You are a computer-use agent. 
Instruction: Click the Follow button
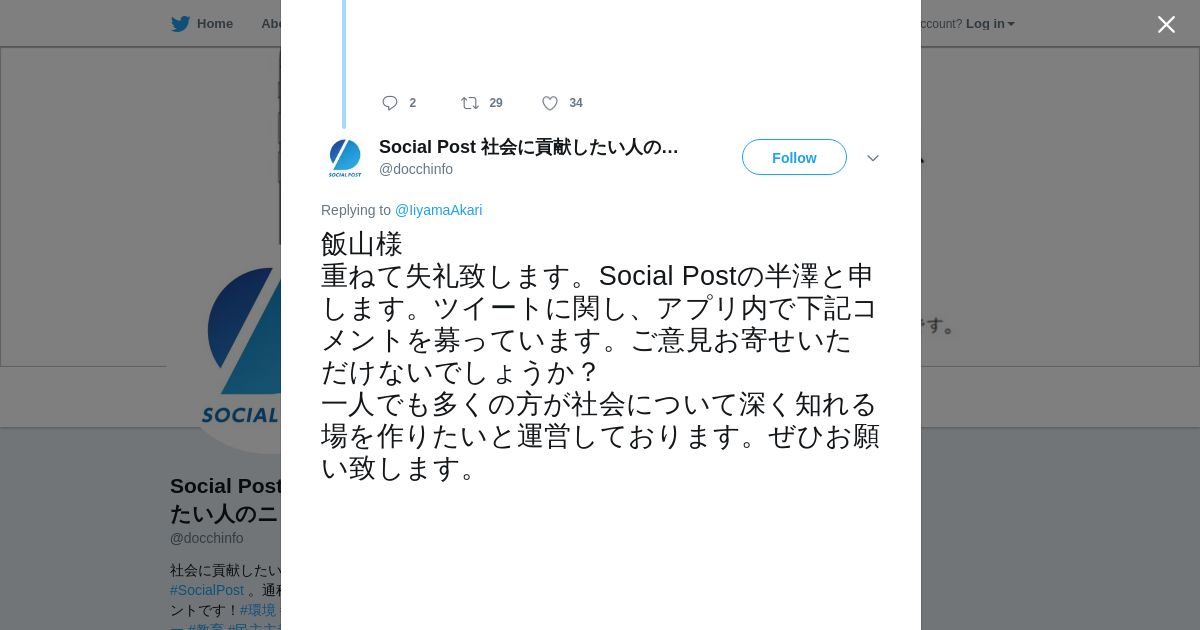[x=794, y=157]
